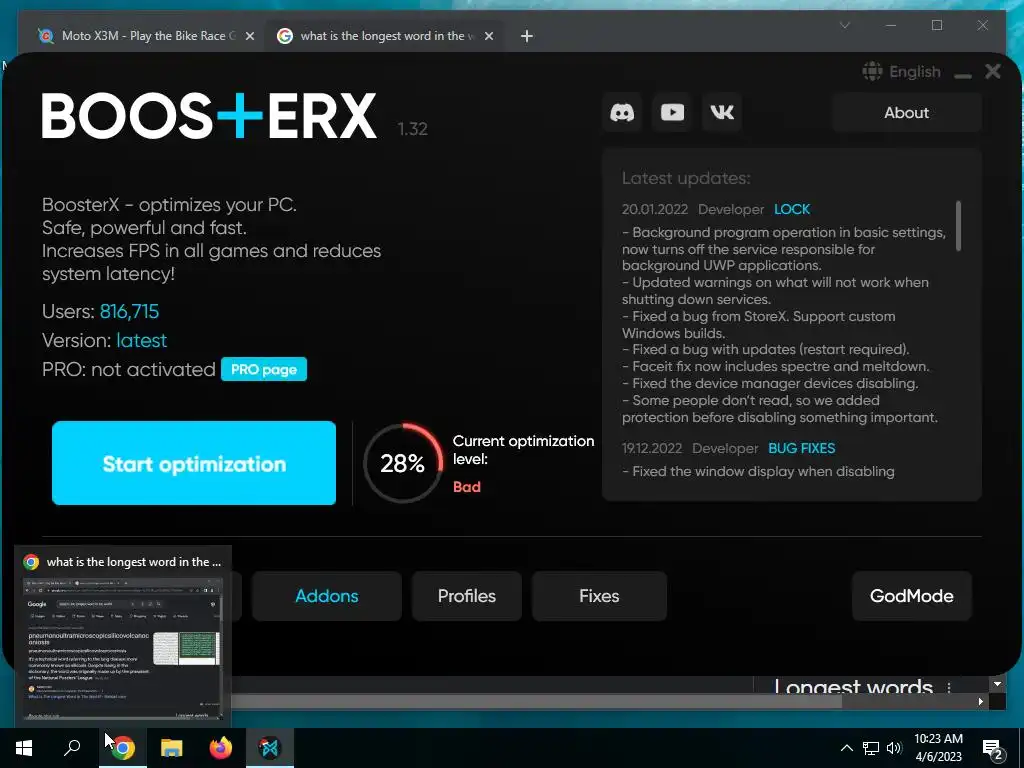
Task: Open the Windows Start menu
Action: pyautogui.click(x=24, y=748)
